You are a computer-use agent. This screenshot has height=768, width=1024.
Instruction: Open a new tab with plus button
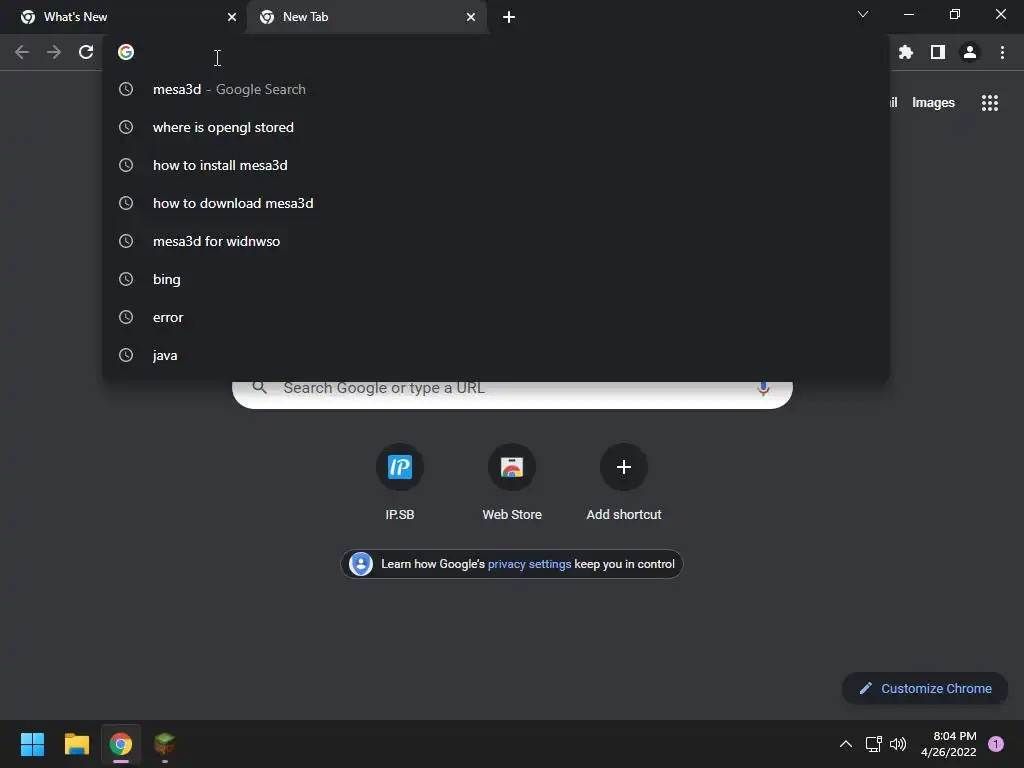tap(509, 17)
